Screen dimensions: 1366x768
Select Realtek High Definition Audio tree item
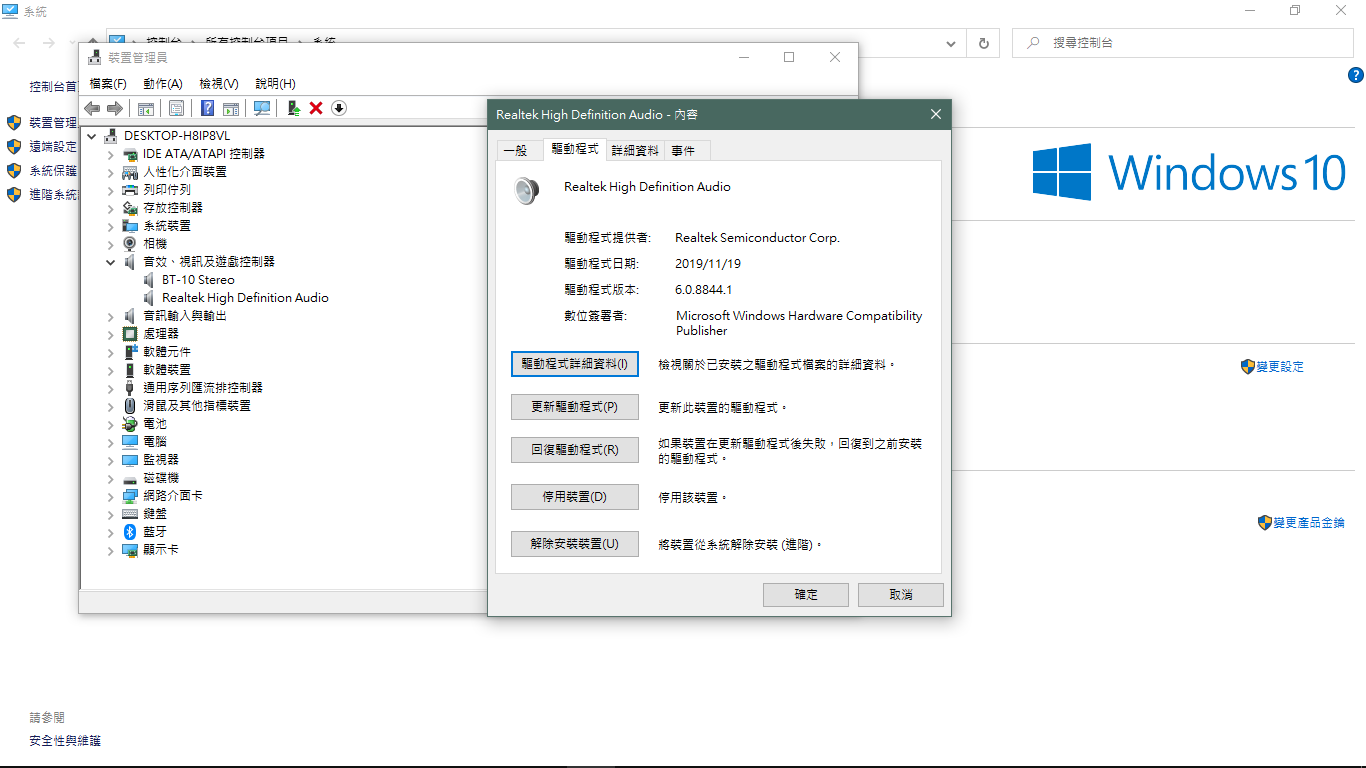pos(245,298)
